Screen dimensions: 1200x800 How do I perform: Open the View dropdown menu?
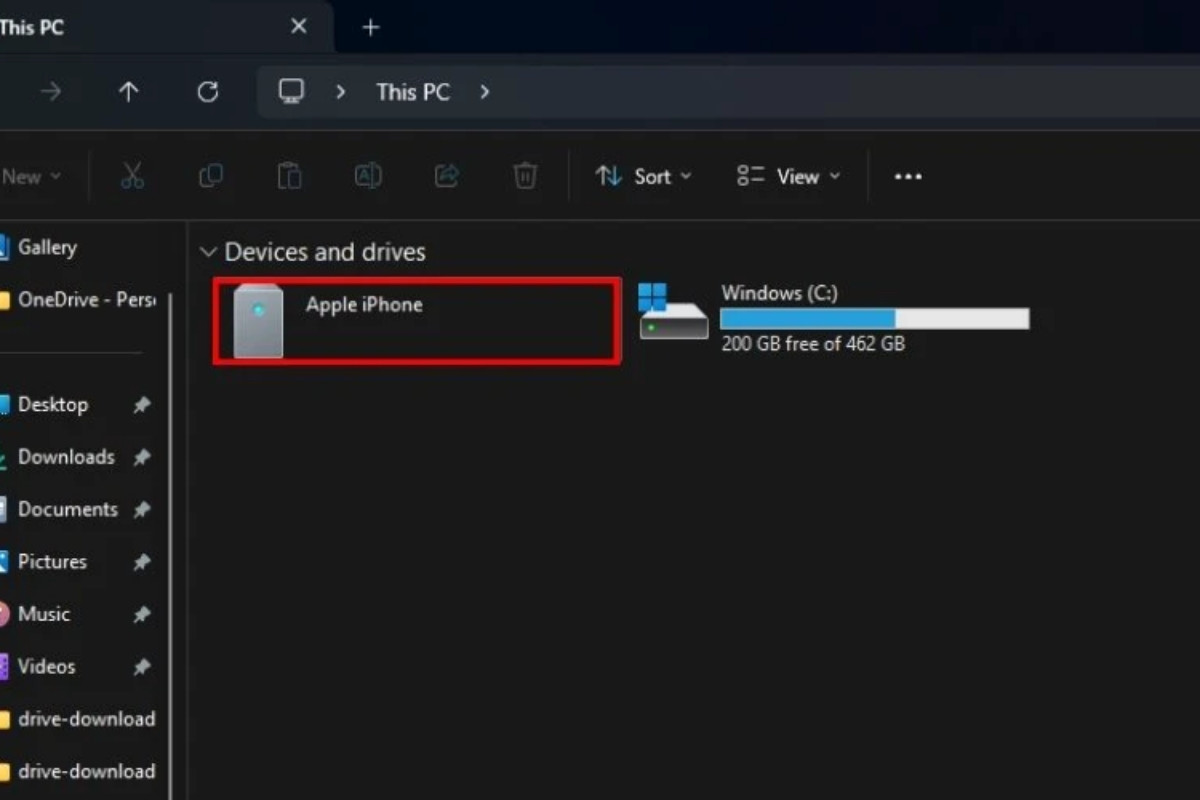(x=789, y=177)
